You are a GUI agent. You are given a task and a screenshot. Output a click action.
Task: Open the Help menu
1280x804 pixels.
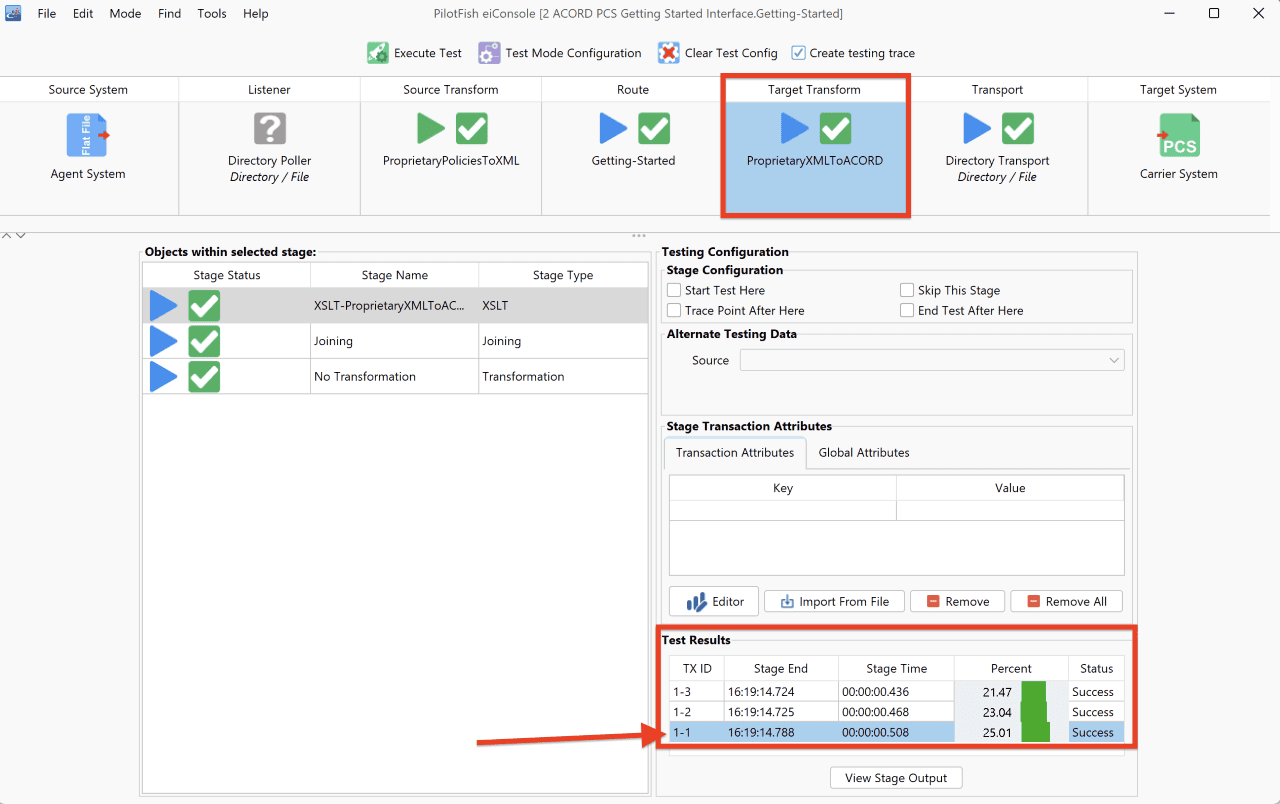[256, 14]
